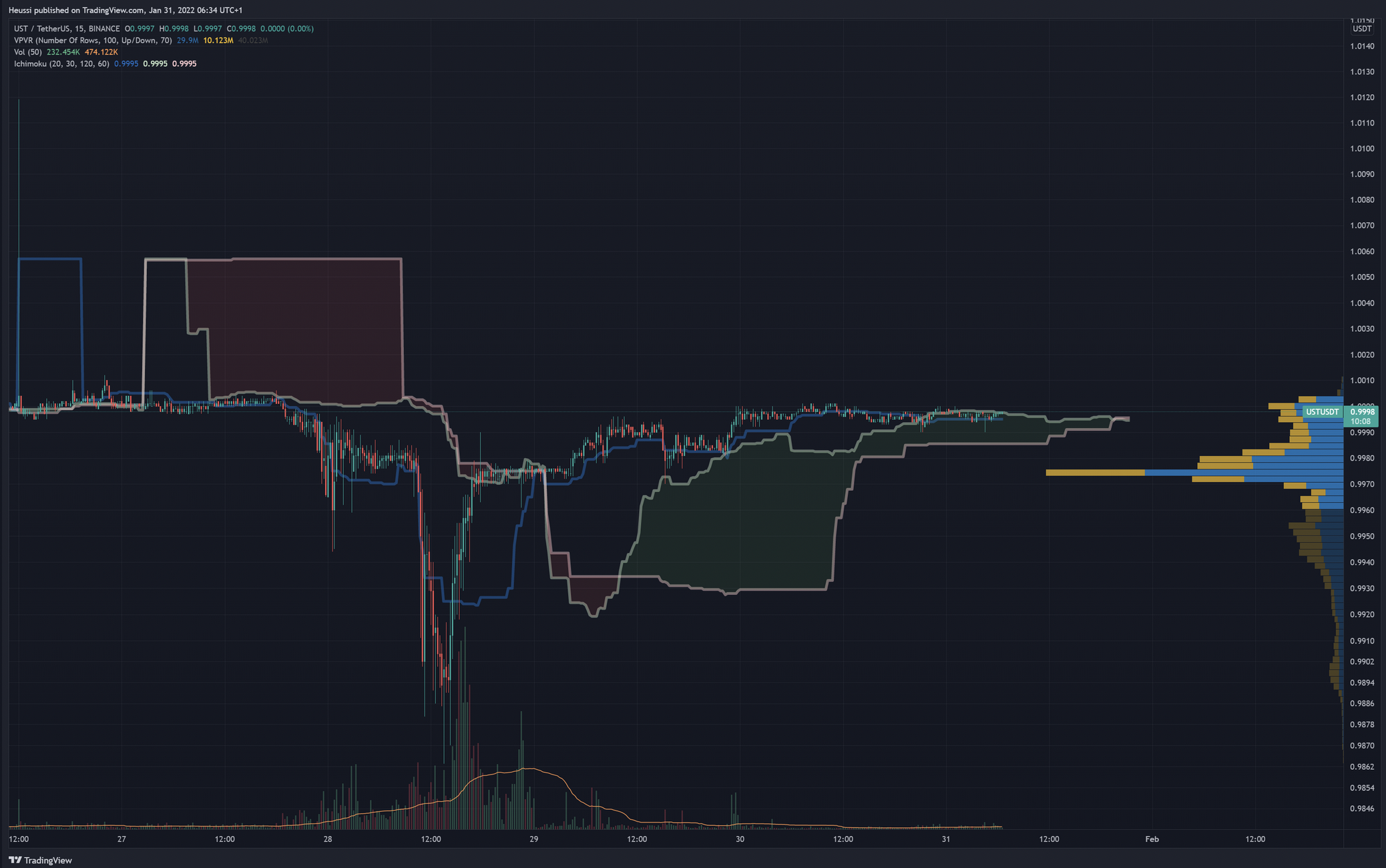
Task: Click the yellow 10.123M VPVR down value
Action: (218, 41)
